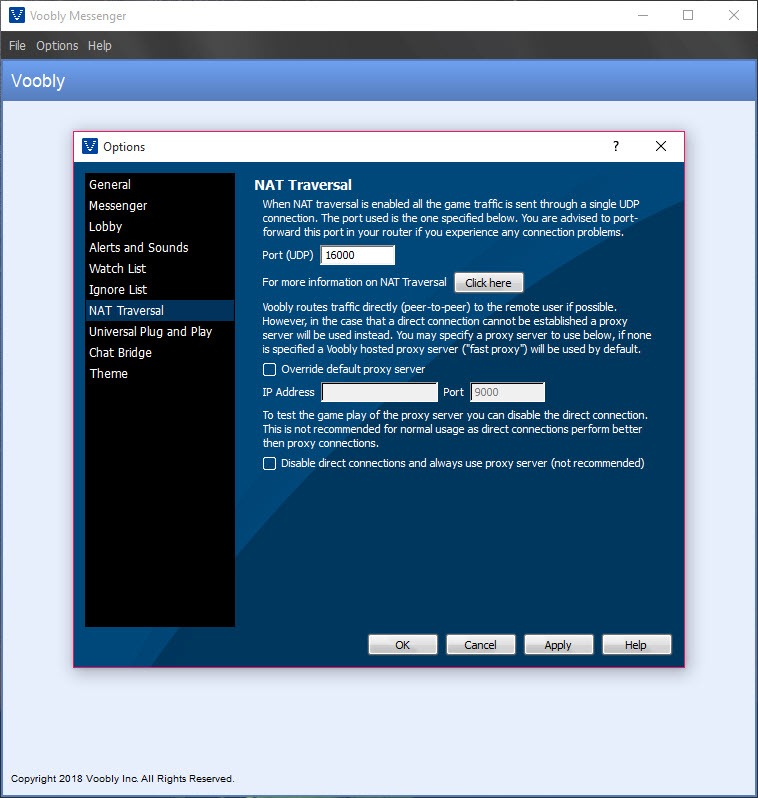Select Messenger options category
This screenshot has height=798, width=758.
tap(160, 206)
